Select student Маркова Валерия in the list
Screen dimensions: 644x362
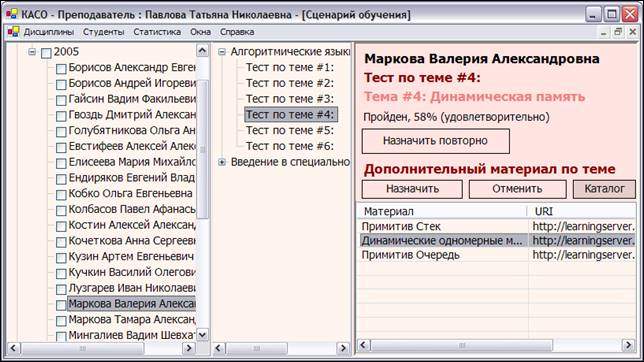click(x=131, y=304)
